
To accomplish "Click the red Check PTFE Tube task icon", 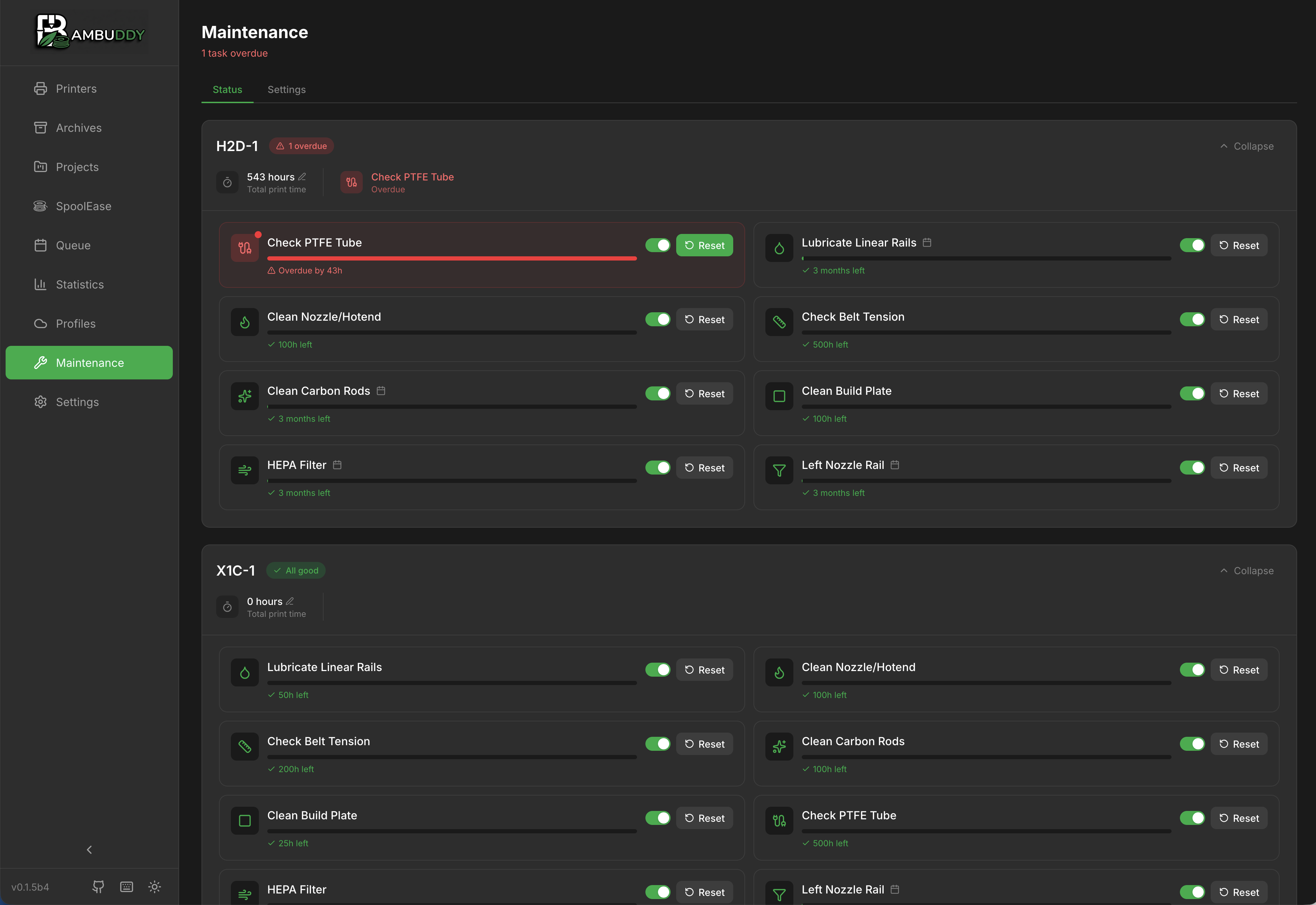I will pos(245,248).
